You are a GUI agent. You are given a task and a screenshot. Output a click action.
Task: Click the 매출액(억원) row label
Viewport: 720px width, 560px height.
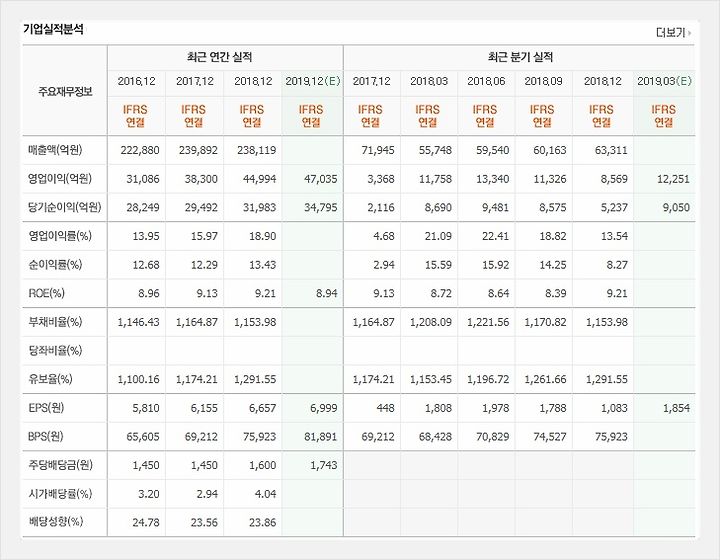coord(55,150)
